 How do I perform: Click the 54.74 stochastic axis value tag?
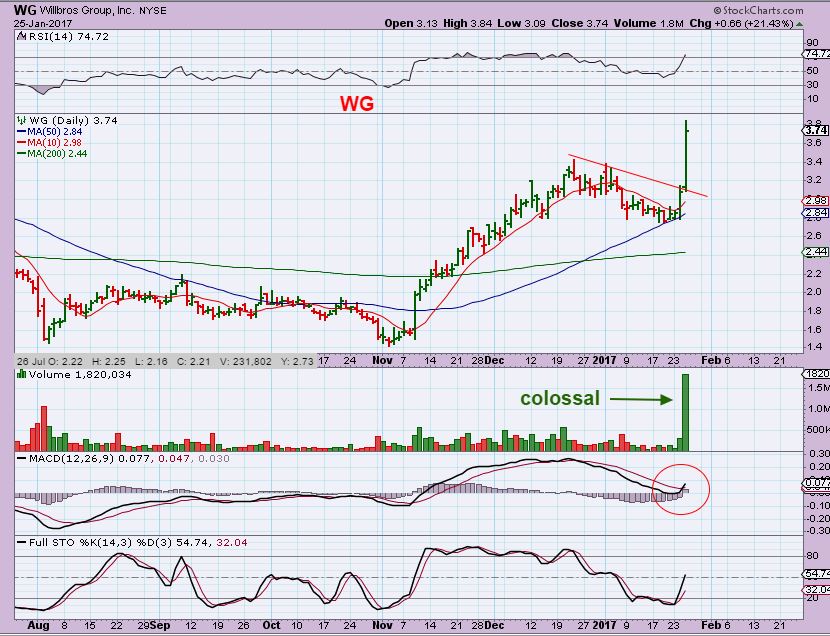[817, 574]
